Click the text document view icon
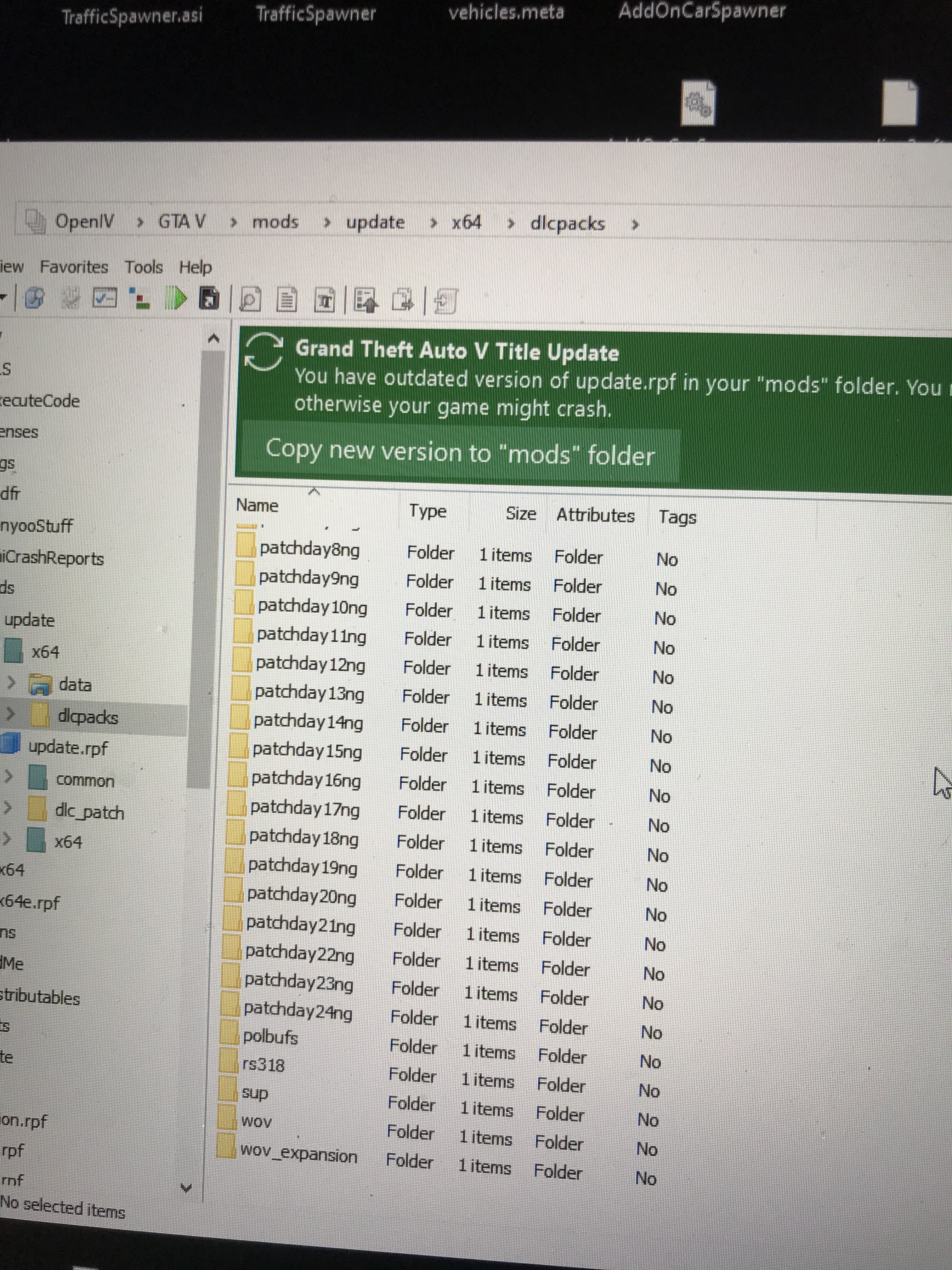952x1270 pixels. (287, 300)
